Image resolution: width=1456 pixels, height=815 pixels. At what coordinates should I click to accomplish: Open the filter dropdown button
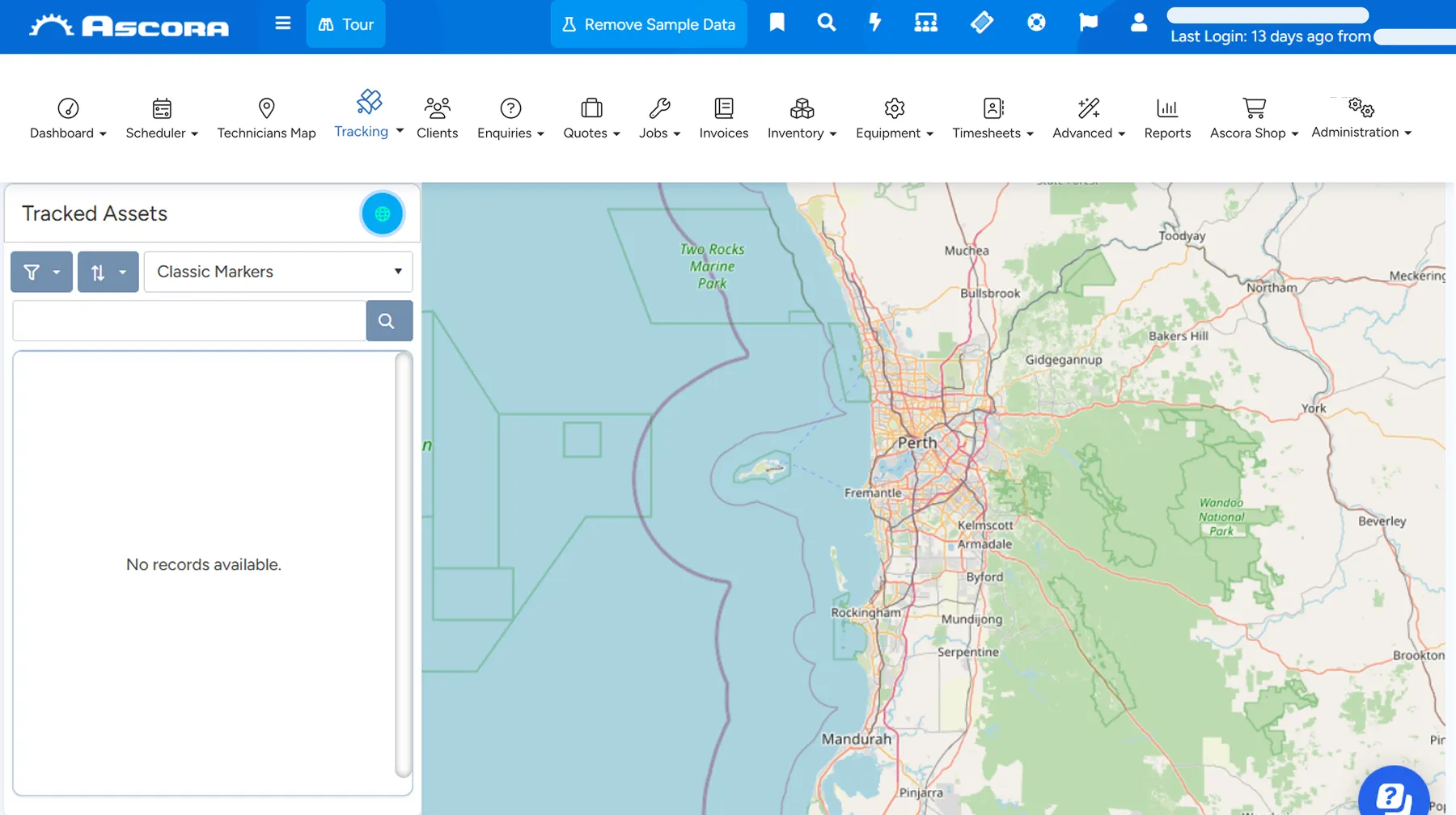[x=41, y=272]
